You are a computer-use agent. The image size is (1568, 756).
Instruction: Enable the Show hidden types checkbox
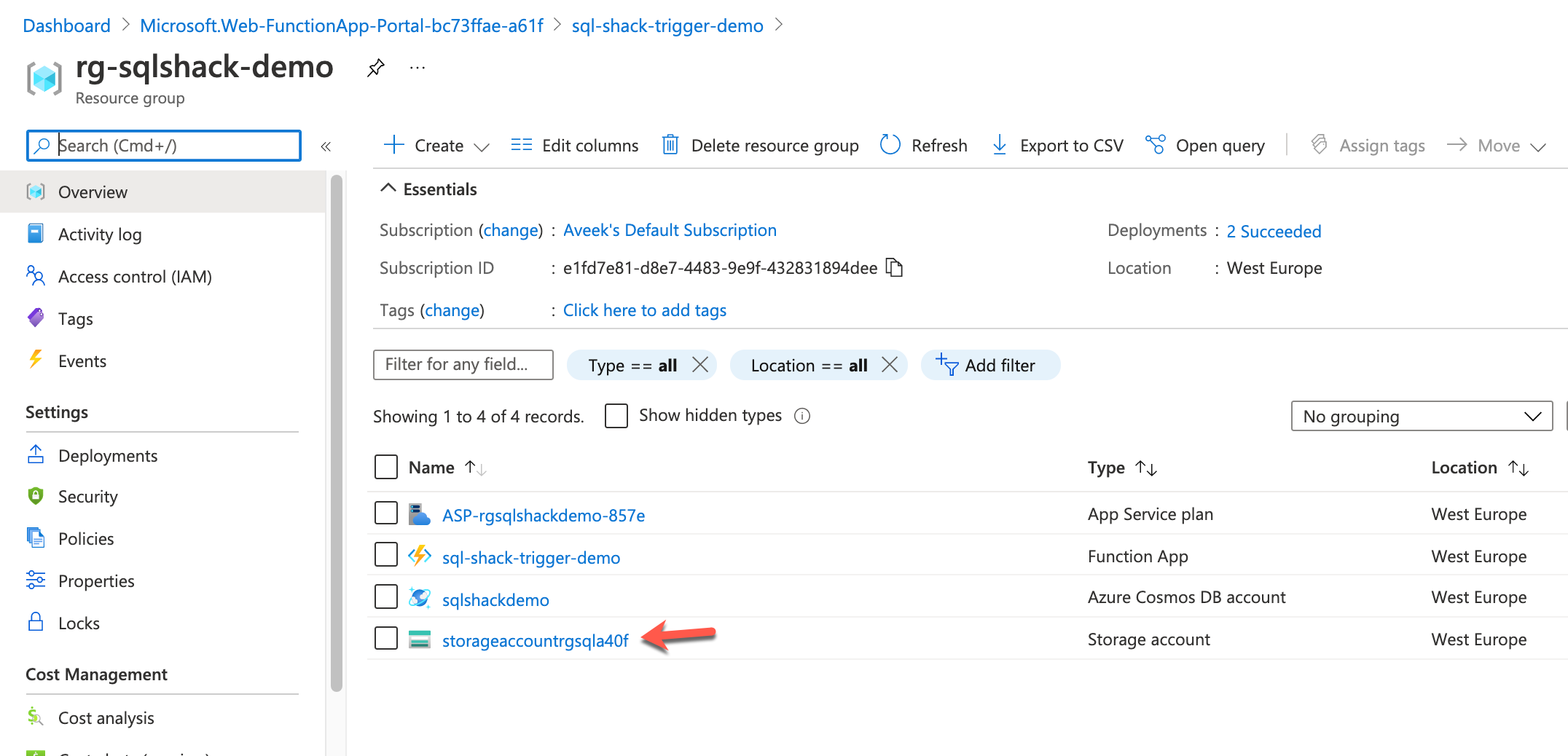(x=616, y=416)
